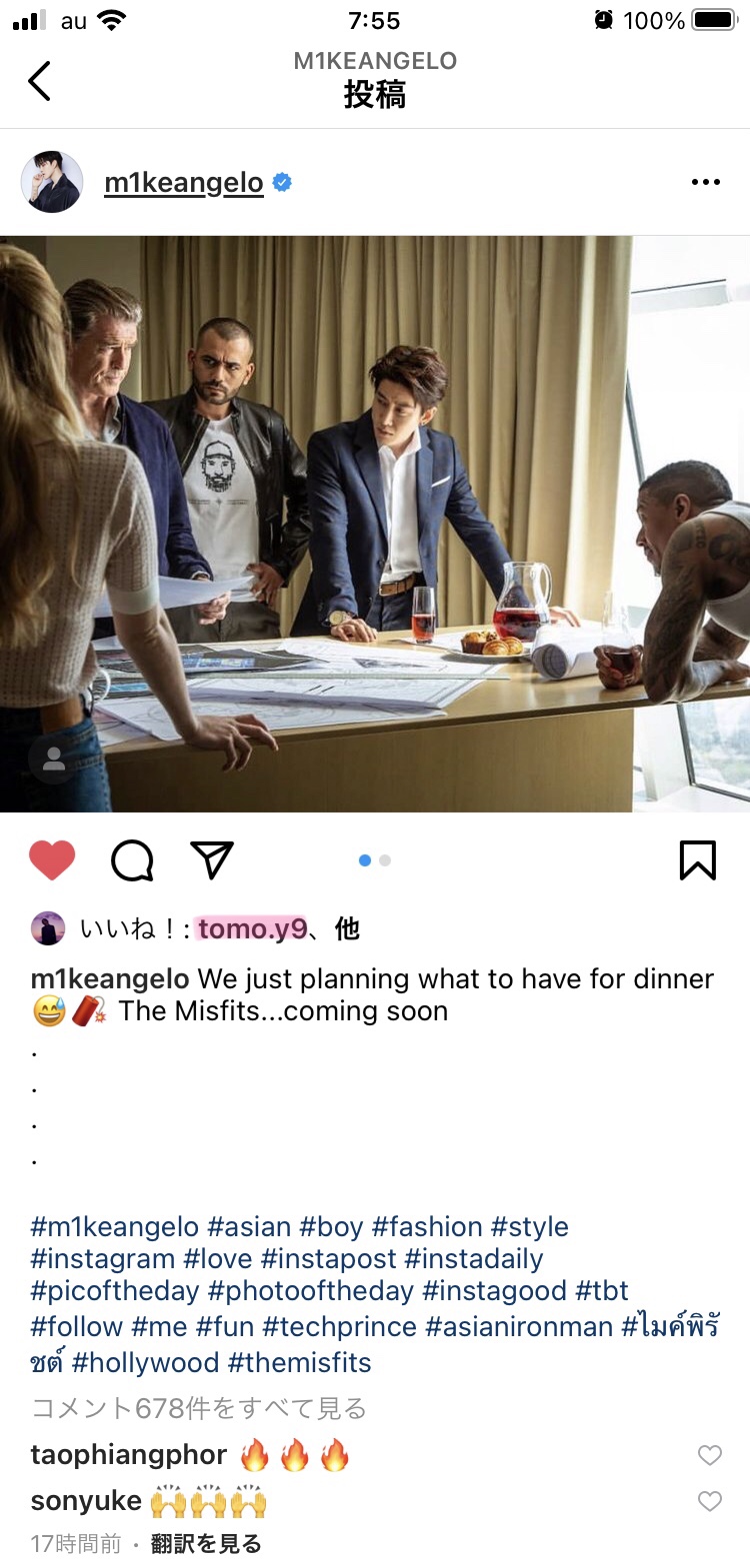Like the sonyuke comment heart
This screenshot has height=1568, width=750.
[710, 1501]
